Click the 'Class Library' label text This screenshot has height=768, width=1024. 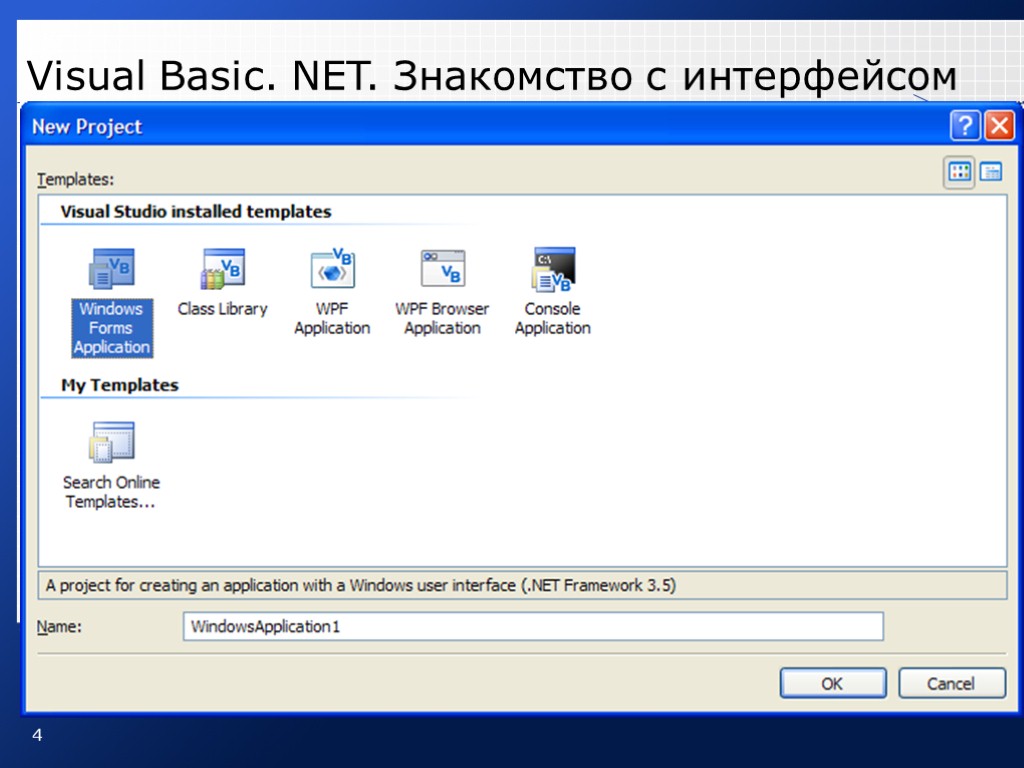[x=223, y=309]
